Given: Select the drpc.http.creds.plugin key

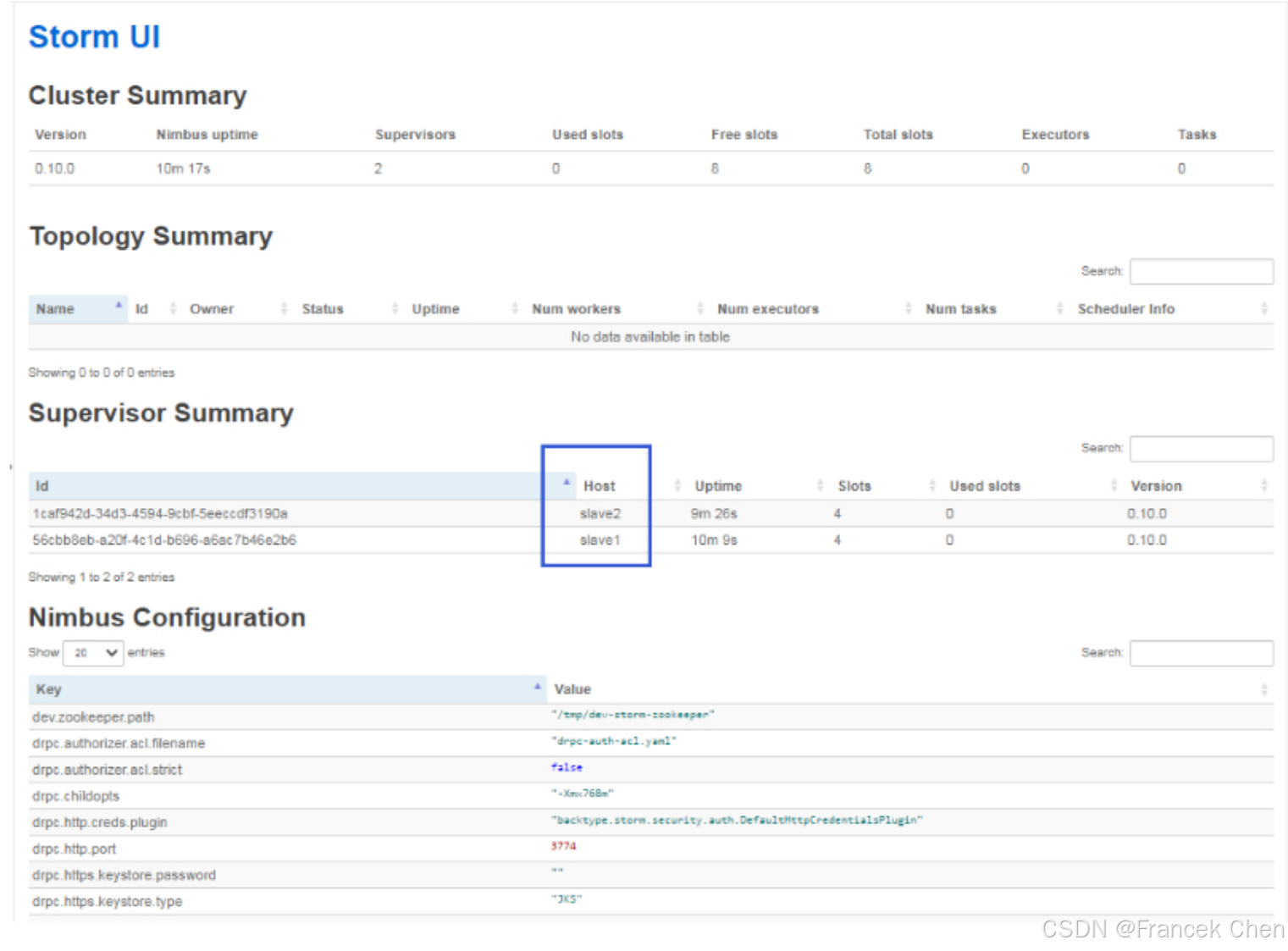Looking at the screenshot, I should (100, 822).
